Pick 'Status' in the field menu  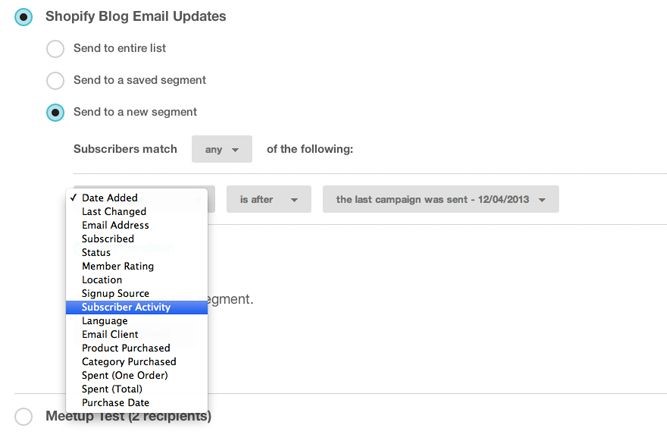(137, 252)
